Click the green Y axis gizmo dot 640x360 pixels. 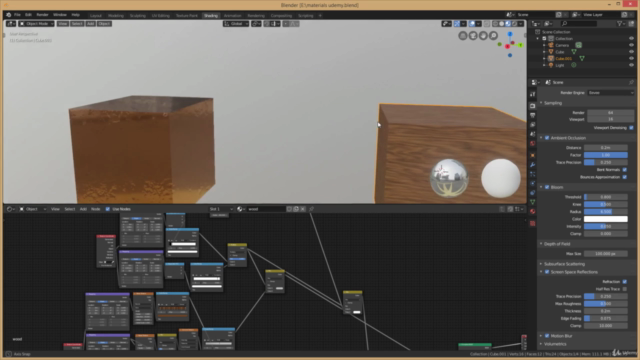520,45
